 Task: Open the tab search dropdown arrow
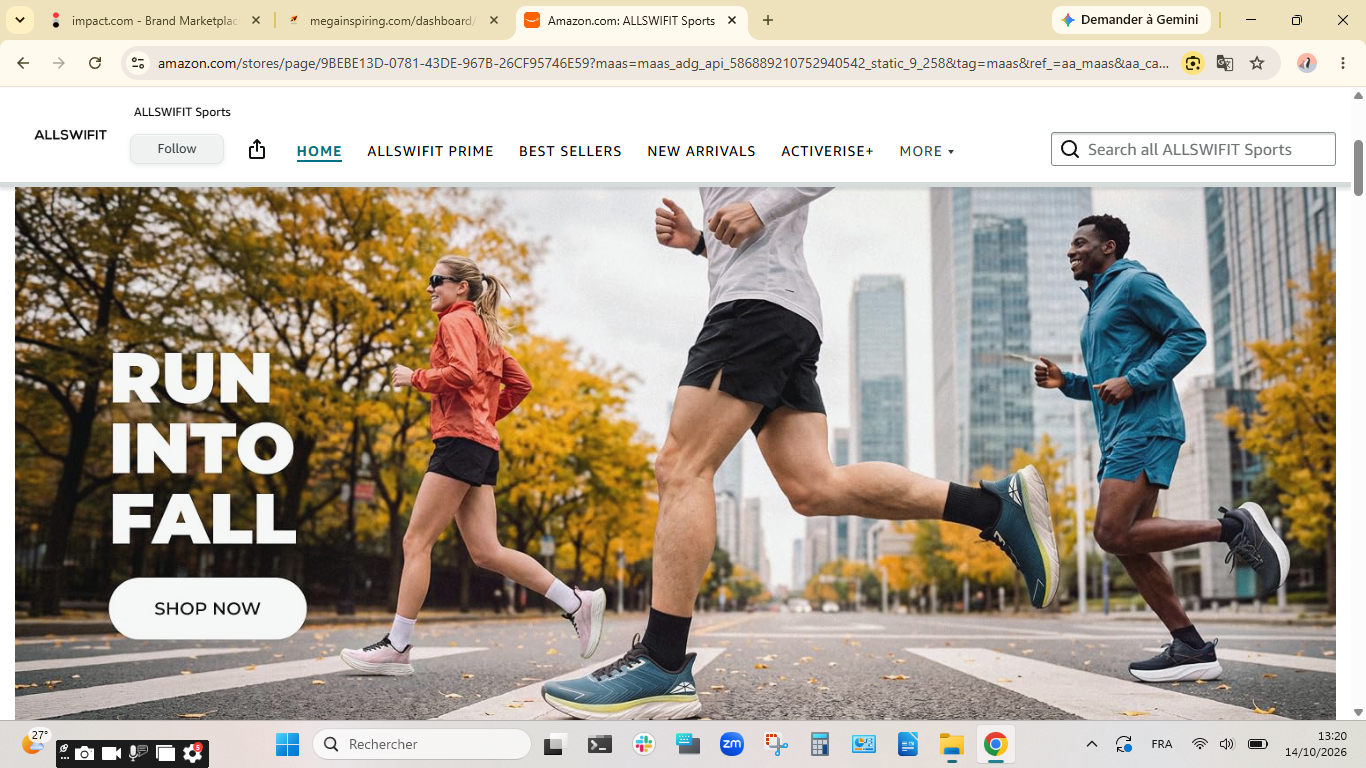[20, 20]
